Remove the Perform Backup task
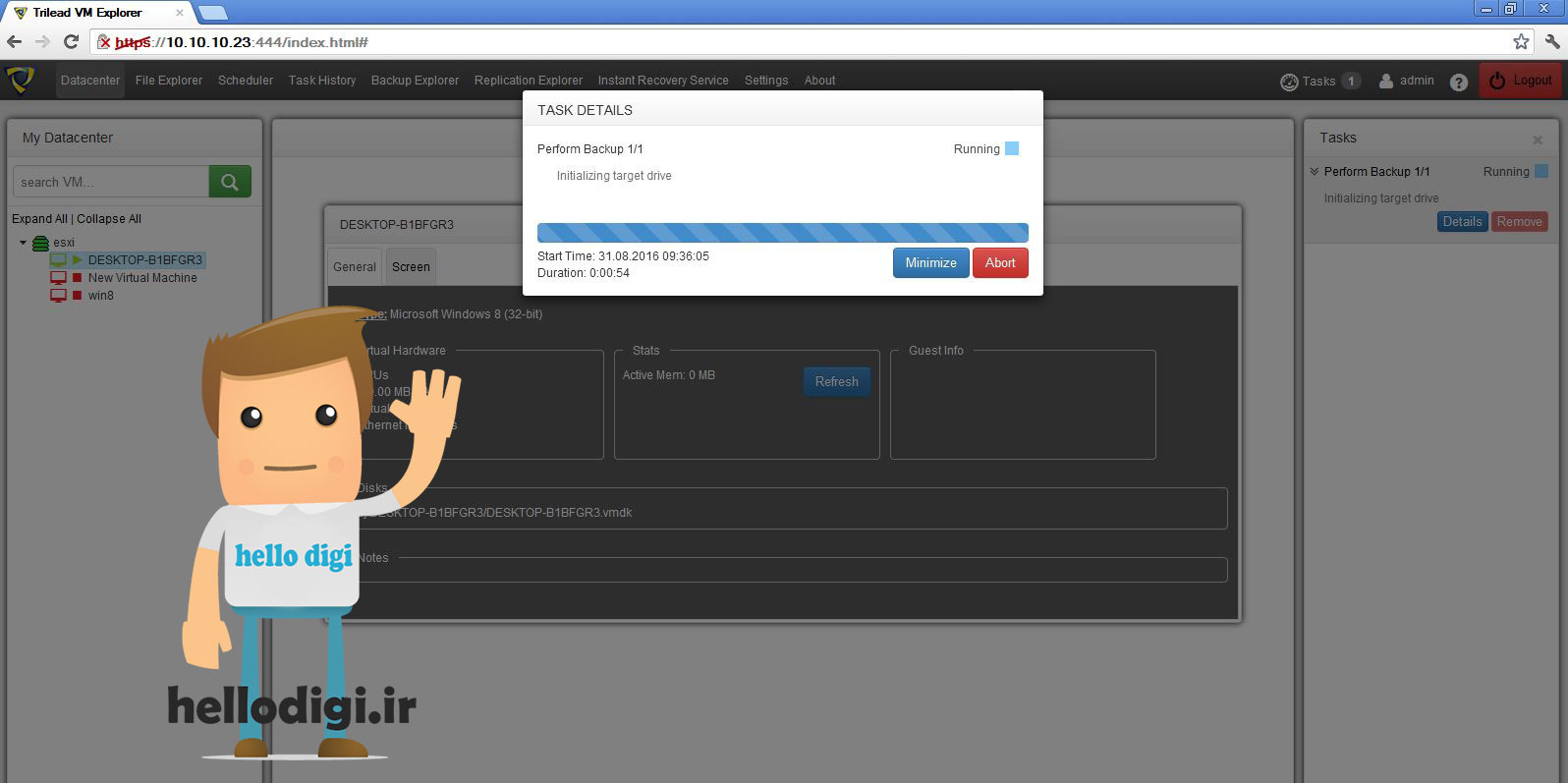This screenshot has height=783, width=1568. click(x=1520, y=222)
